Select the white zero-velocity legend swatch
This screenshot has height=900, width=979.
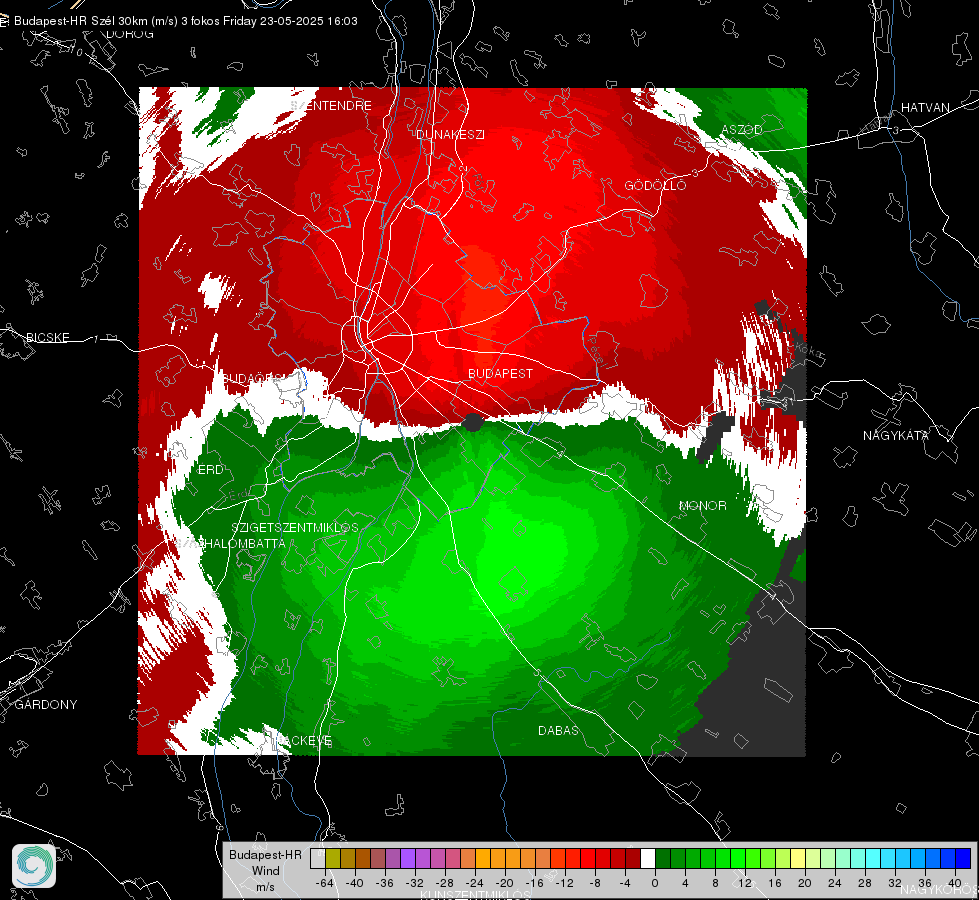pyautogui.click(x=648, y=858)
